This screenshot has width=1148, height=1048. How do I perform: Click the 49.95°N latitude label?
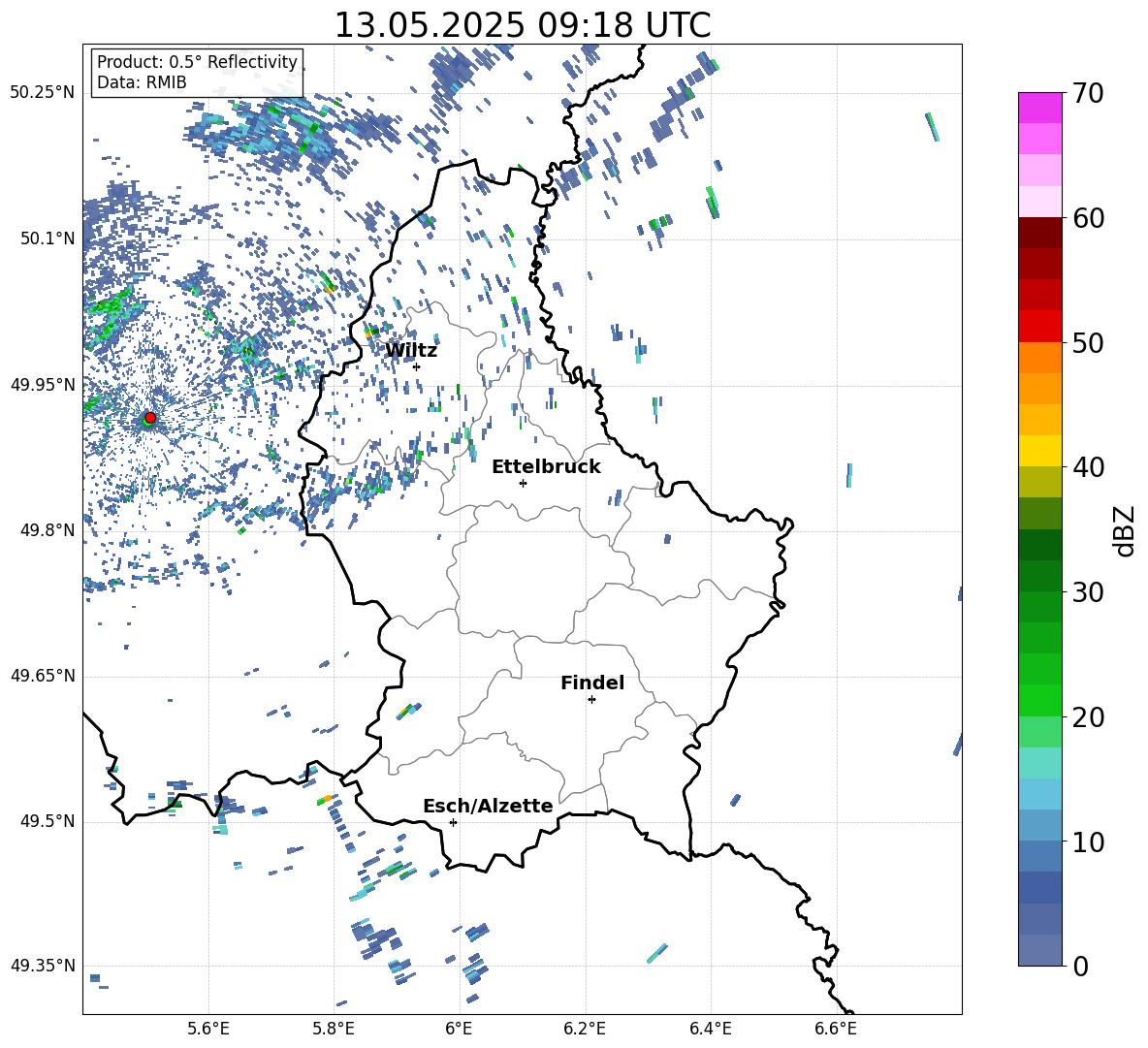point(43,385)
